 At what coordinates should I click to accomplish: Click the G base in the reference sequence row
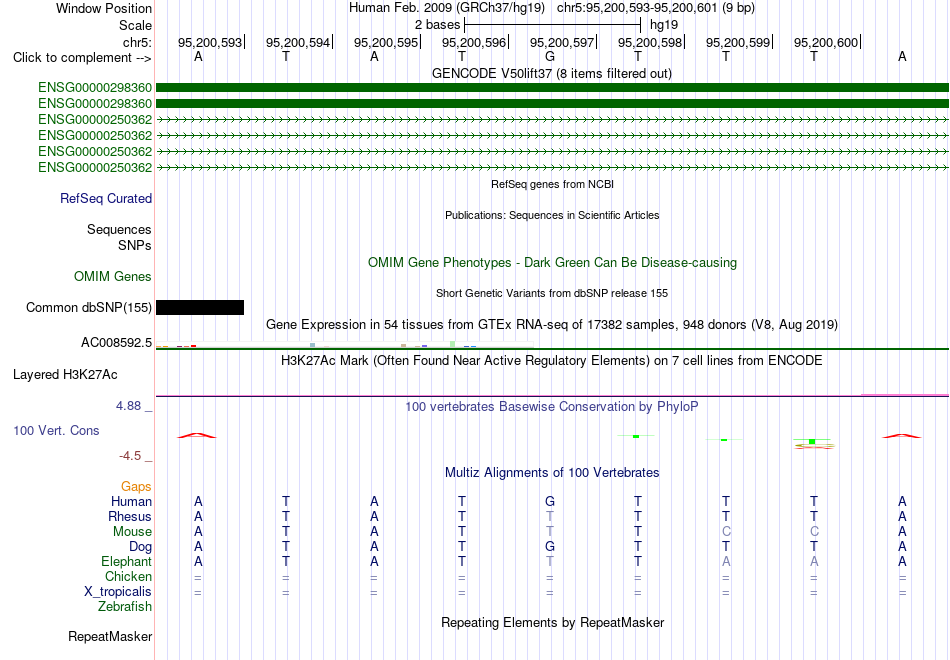pos(550,56)
